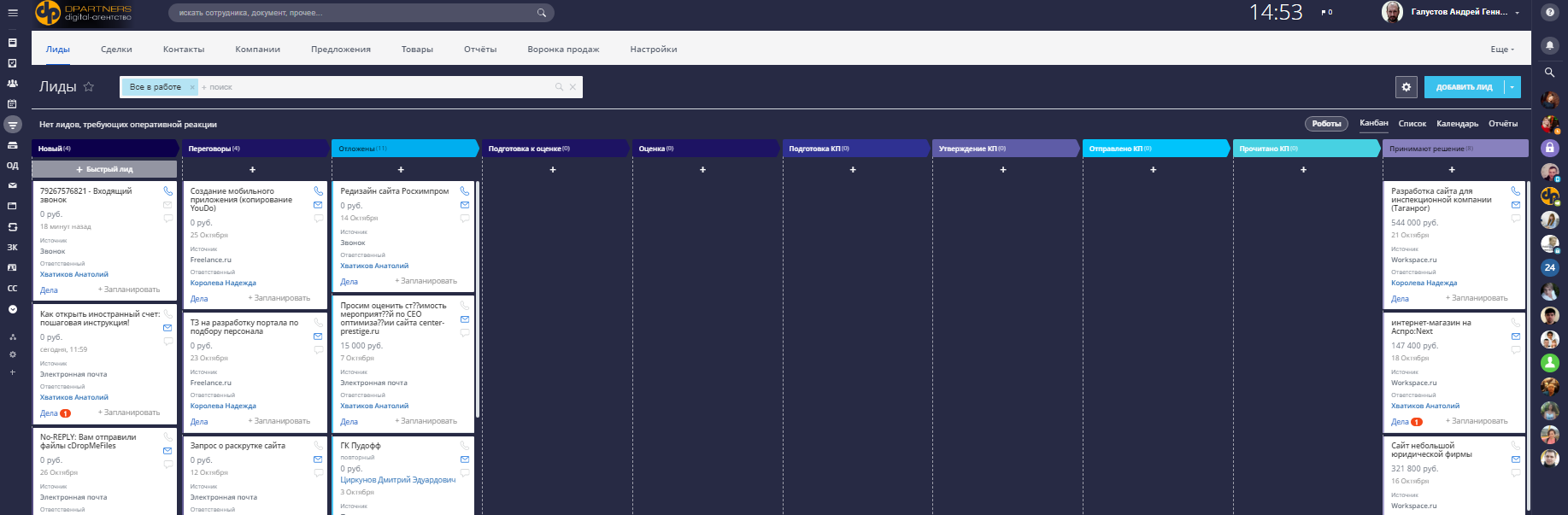Viewport: 1568px width, 515px height.
Task: Open the right sidebar search icon
Action: (x=1550, y=73)
